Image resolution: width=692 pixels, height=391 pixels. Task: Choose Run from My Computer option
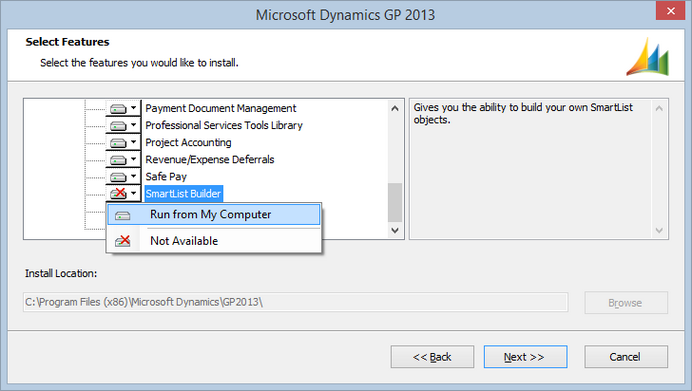214,214
